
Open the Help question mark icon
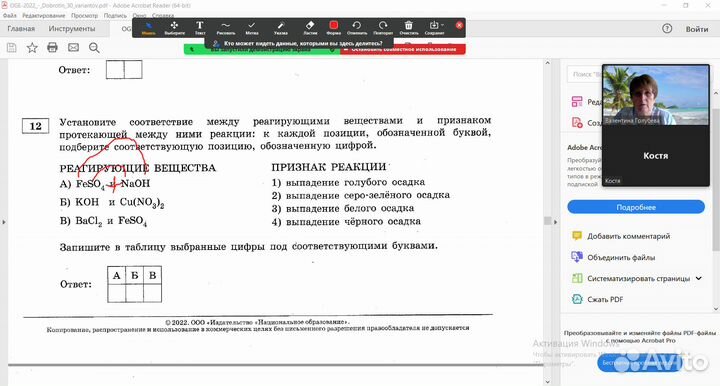pyautogui.click(x=667, y=28)
